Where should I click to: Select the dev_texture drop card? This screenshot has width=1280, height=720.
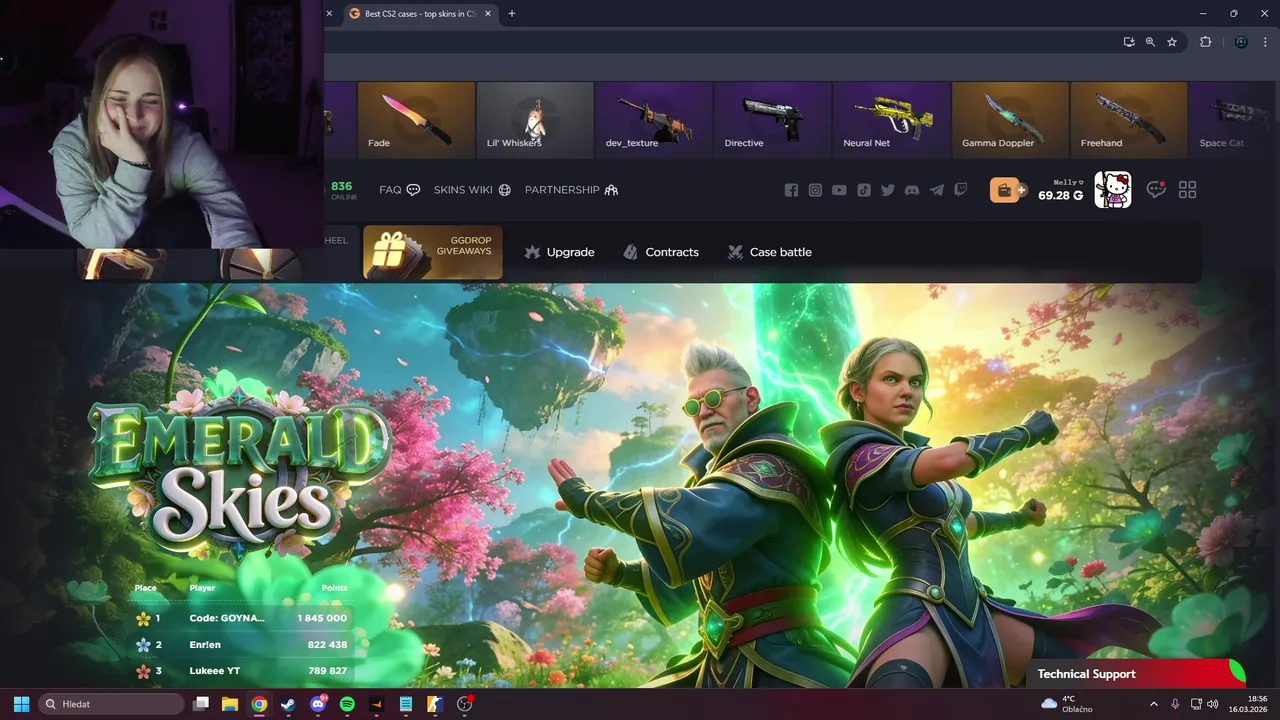point(654,120)
